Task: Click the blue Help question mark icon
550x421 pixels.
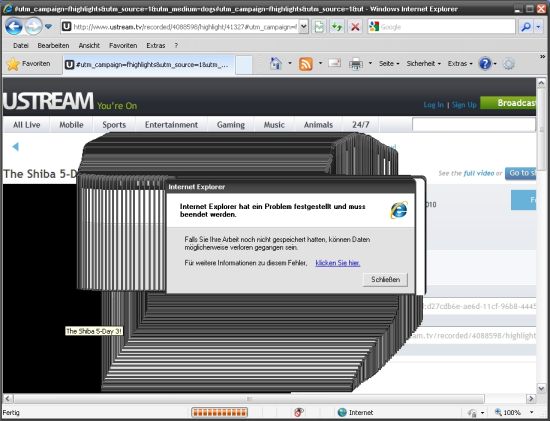Action: [485, 64]
